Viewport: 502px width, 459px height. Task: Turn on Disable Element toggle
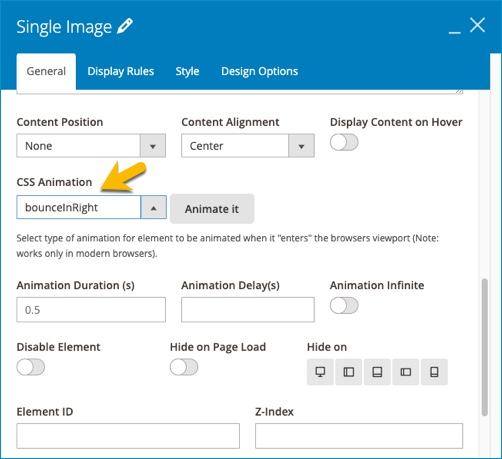(31, 367)
